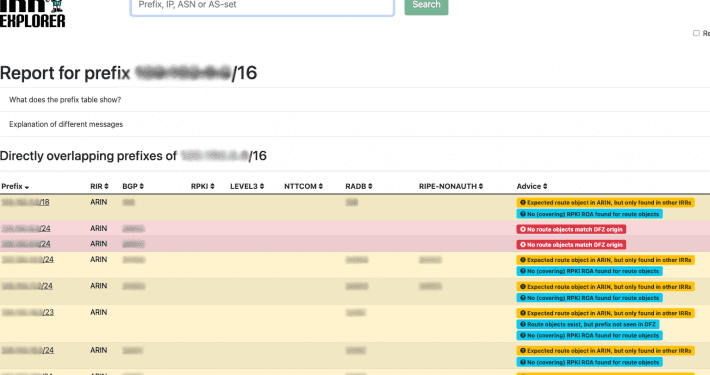Click 'No (covering) RPKI ROA found' badge in /18 row
The width and height of the screenshot is (710, 375).
[x=590, y=214]
